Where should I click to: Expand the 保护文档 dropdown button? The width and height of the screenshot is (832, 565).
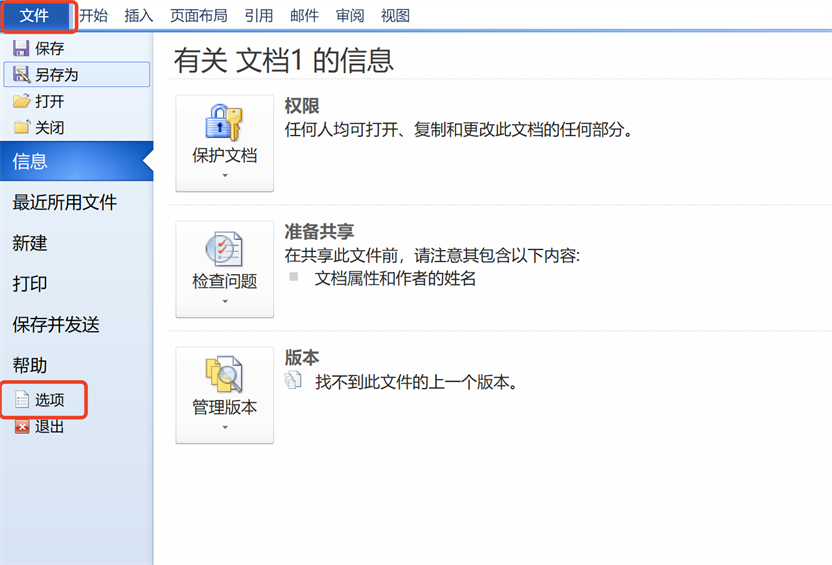[x=224, y=142]
